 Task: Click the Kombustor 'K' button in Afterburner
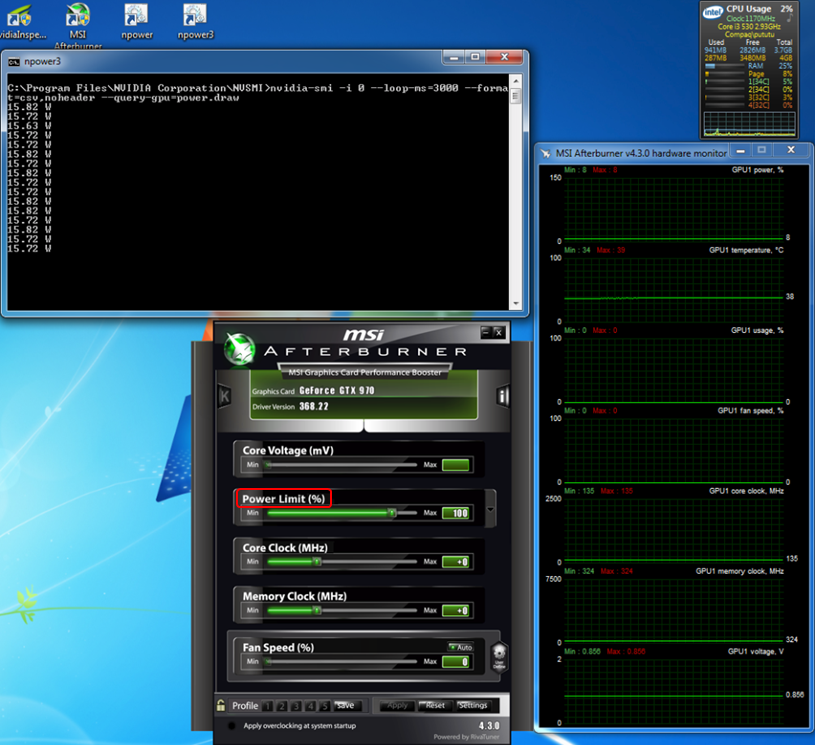224,396
